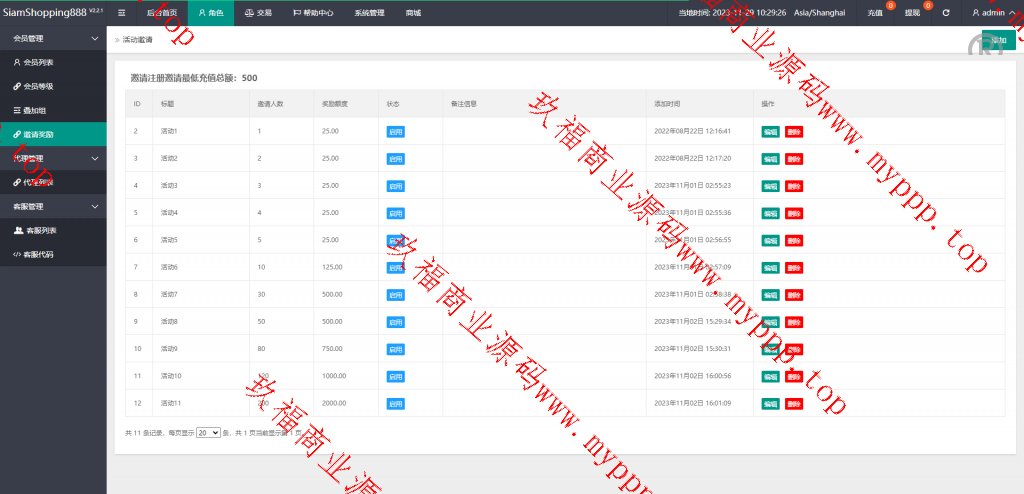Click the green 添加 button
The height and width of the screenshot is (494, 1024).
click(997, 39)
